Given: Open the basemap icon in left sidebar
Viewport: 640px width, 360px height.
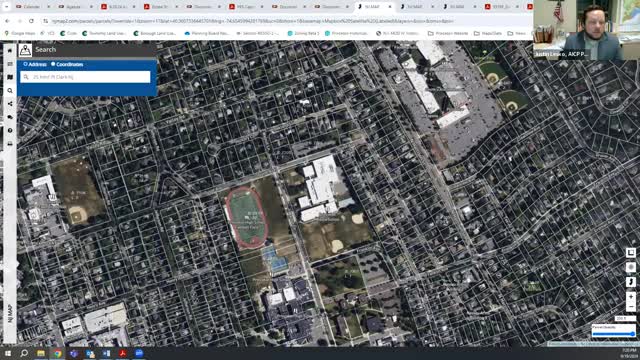Looking at the screenshot, I should [x=10, y=77].
